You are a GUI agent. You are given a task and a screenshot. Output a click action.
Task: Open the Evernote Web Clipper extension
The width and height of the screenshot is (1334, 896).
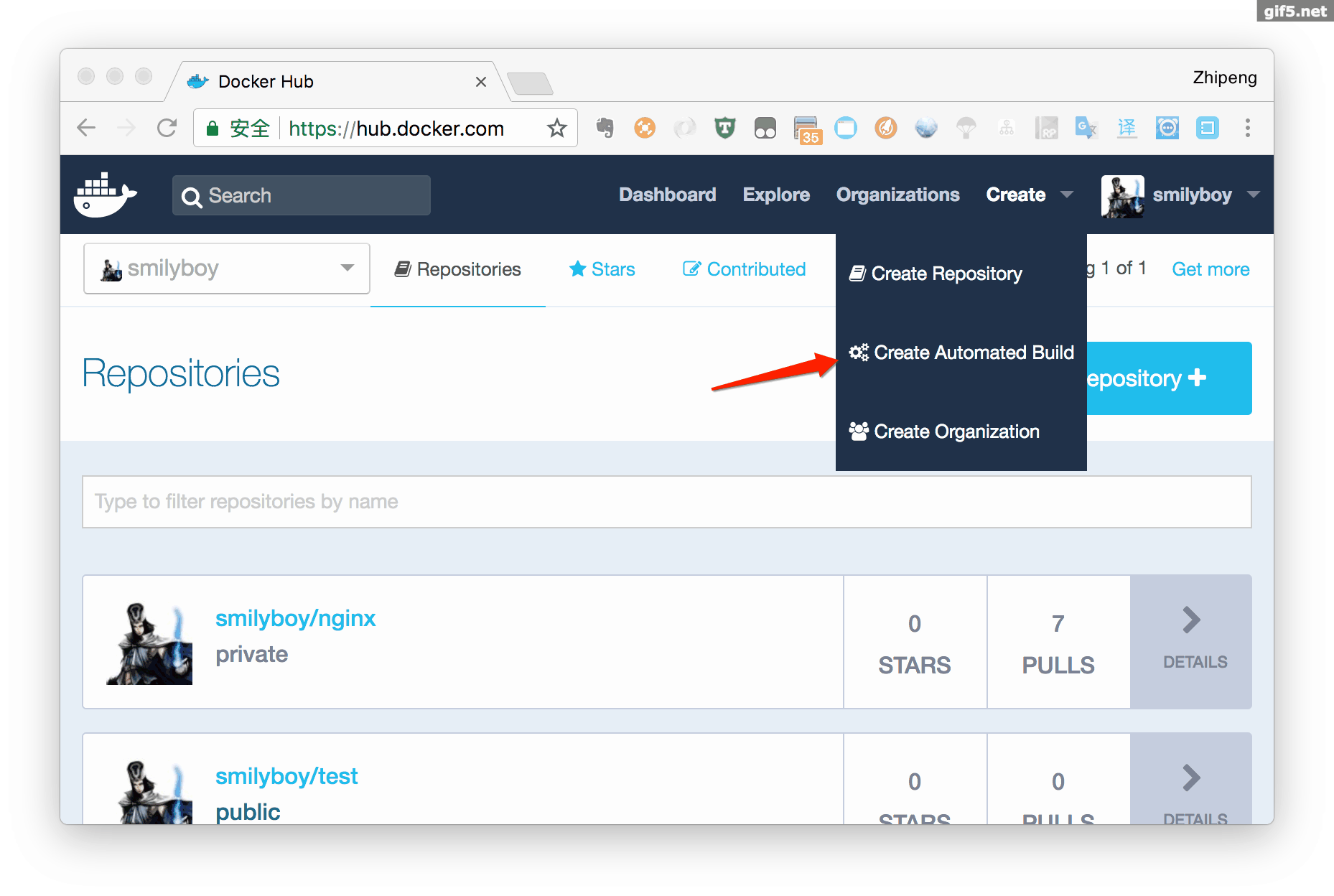[x=605, y=128]
